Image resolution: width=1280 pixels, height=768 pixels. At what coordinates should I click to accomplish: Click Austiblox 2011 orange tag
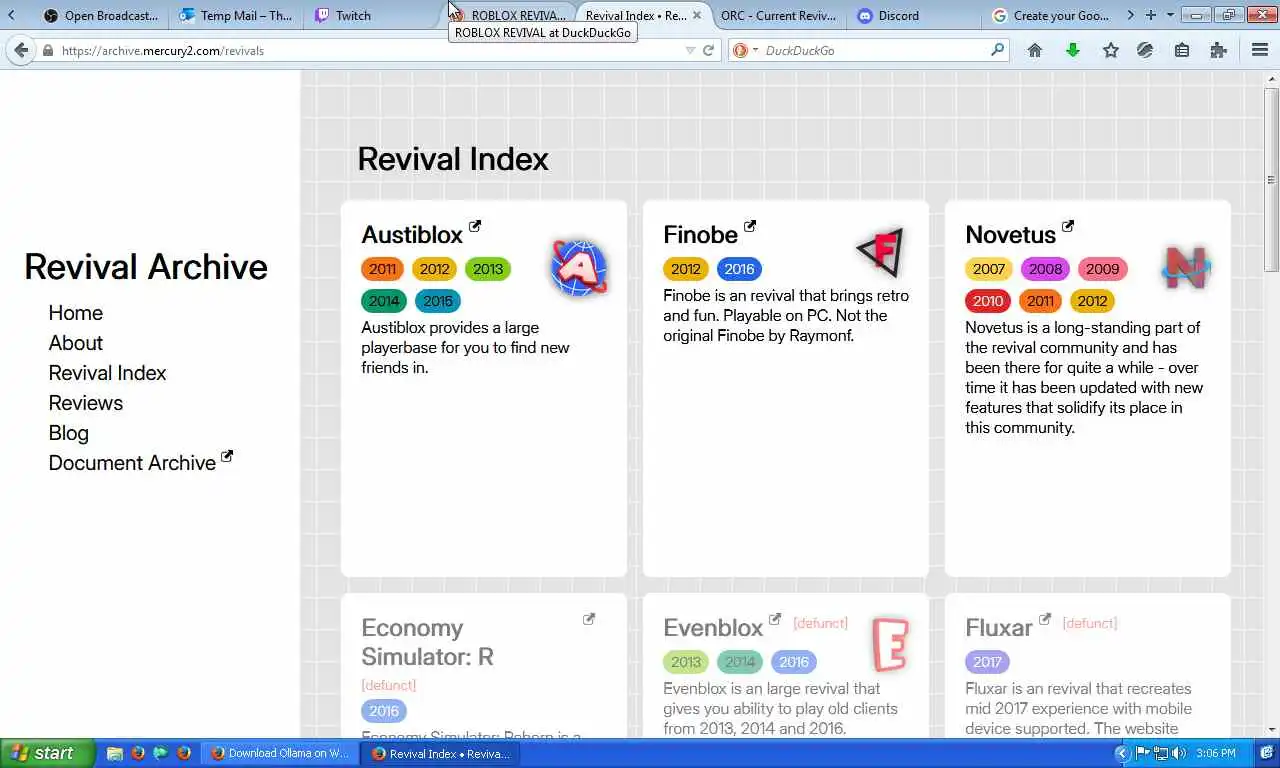coord(382,269)
